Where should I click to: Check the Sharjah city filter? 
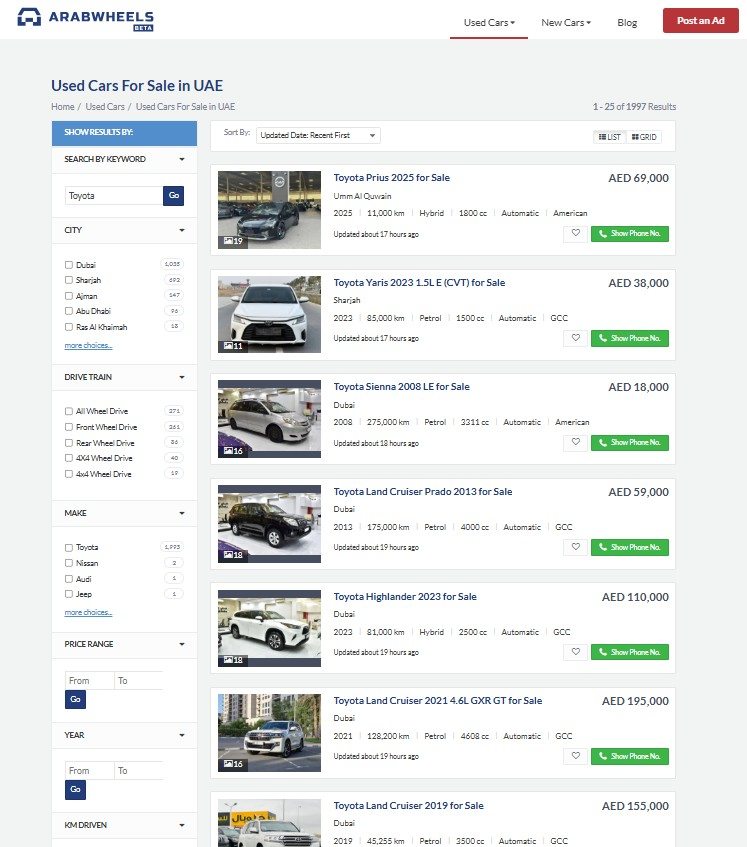69,280
